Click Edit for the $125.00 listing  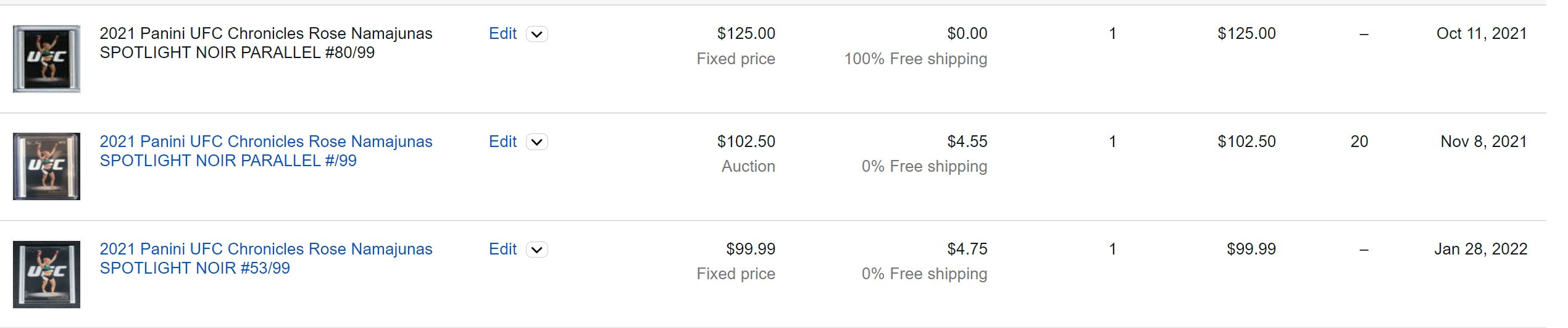coord(503,34)
